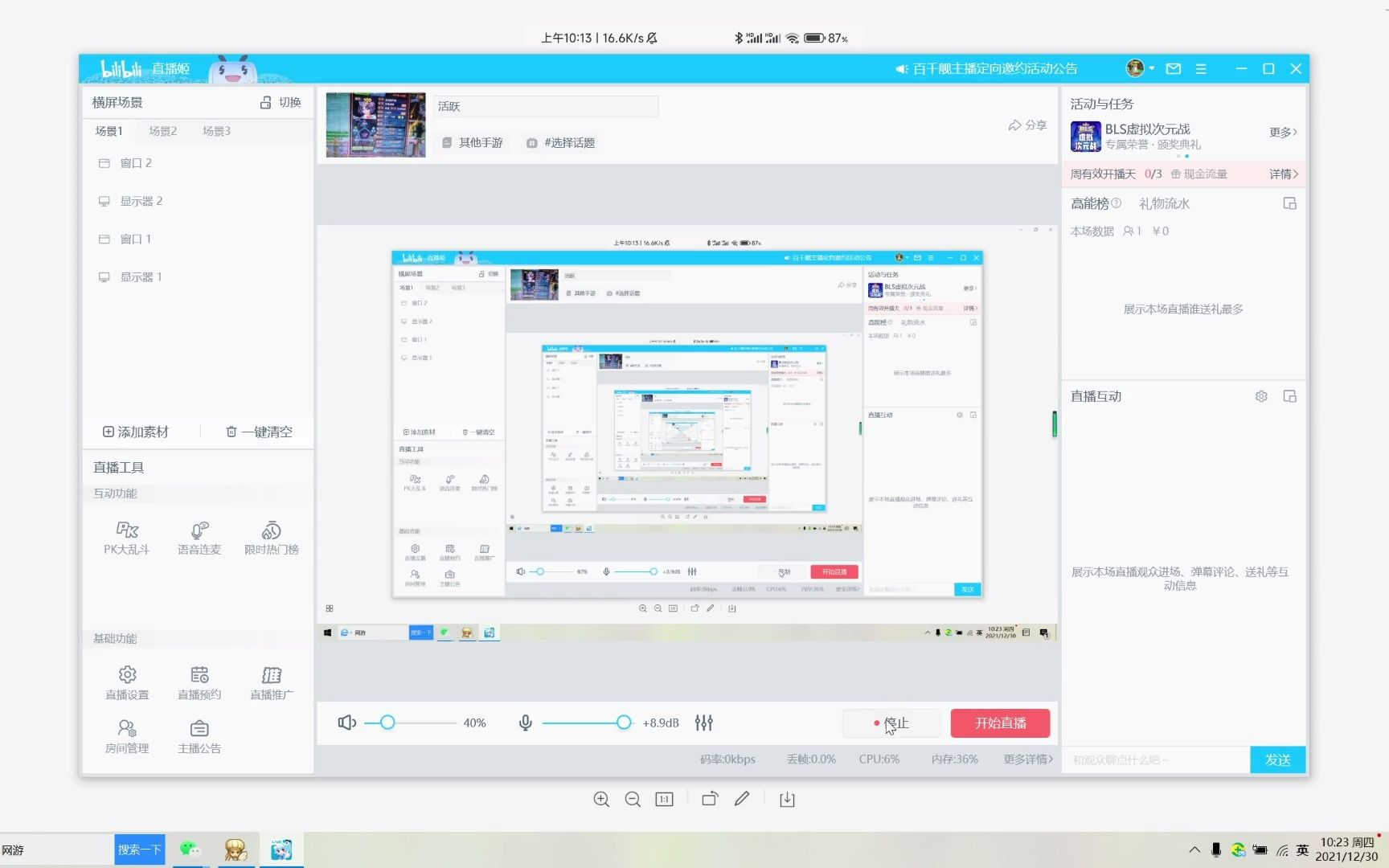Open the 主播公告 announcement tool
Viewport: 1389px width, 868px height.
(x=199, y=735)
